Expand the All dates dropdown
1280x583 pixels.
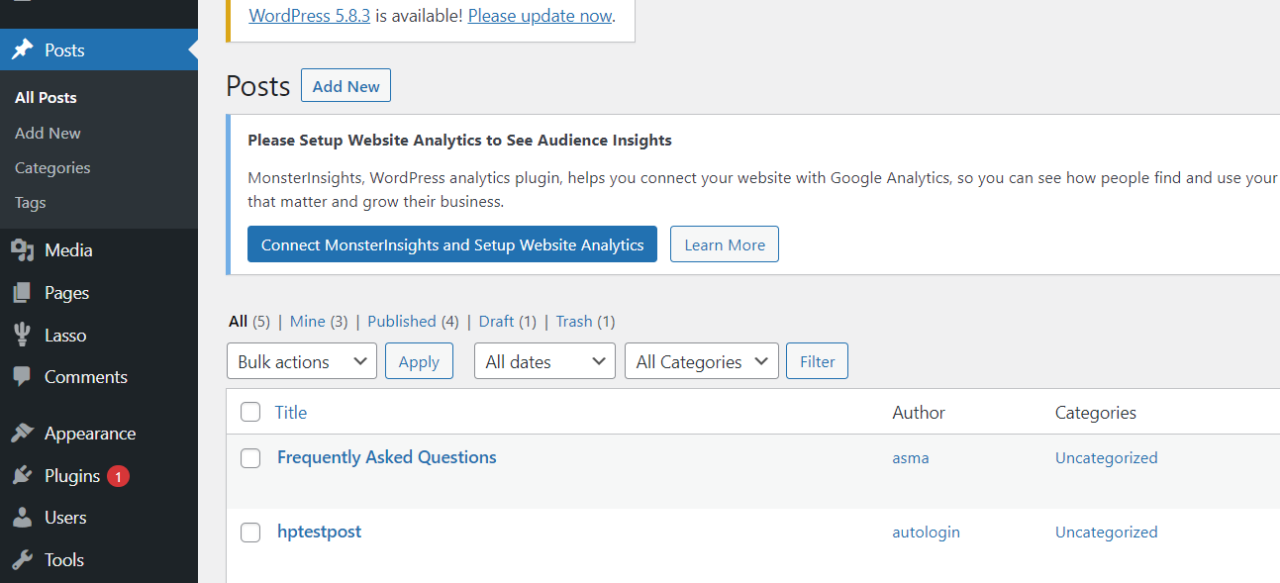[545, 362]
